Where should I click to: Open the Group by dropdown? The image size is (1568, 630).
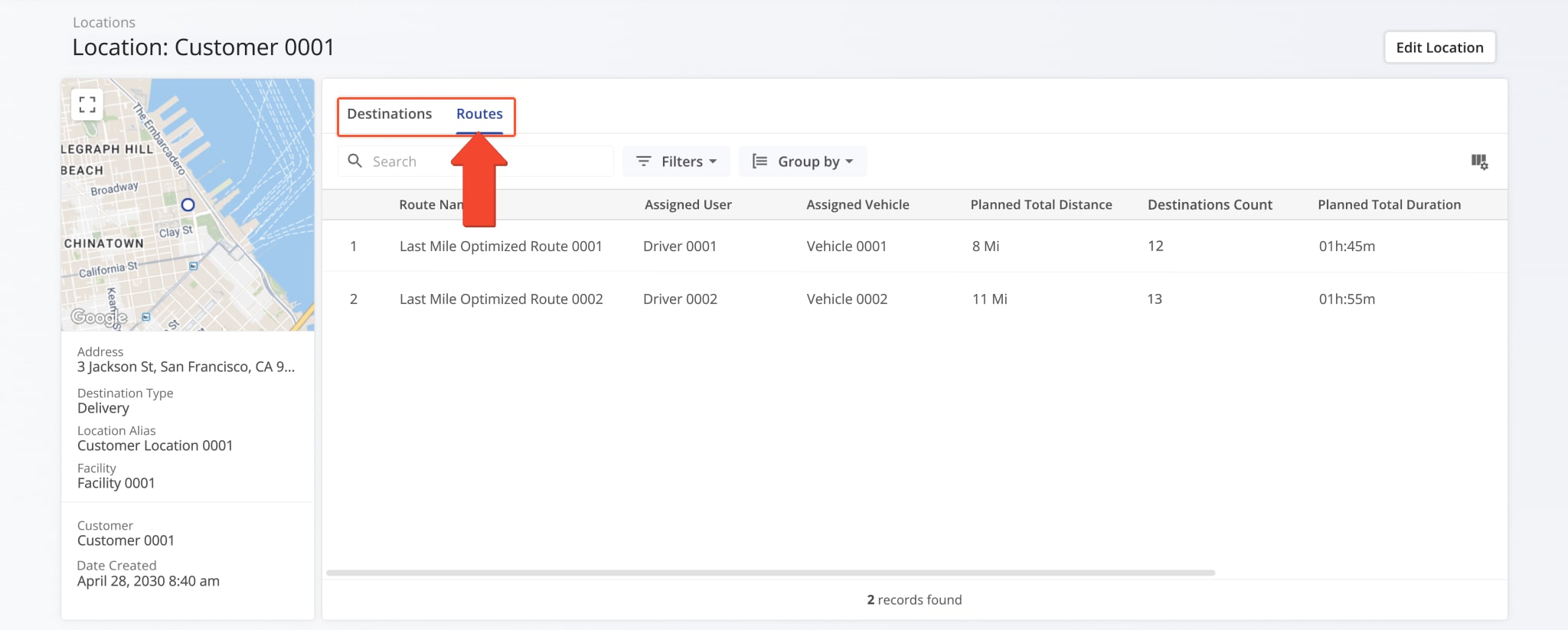(802, 162)
